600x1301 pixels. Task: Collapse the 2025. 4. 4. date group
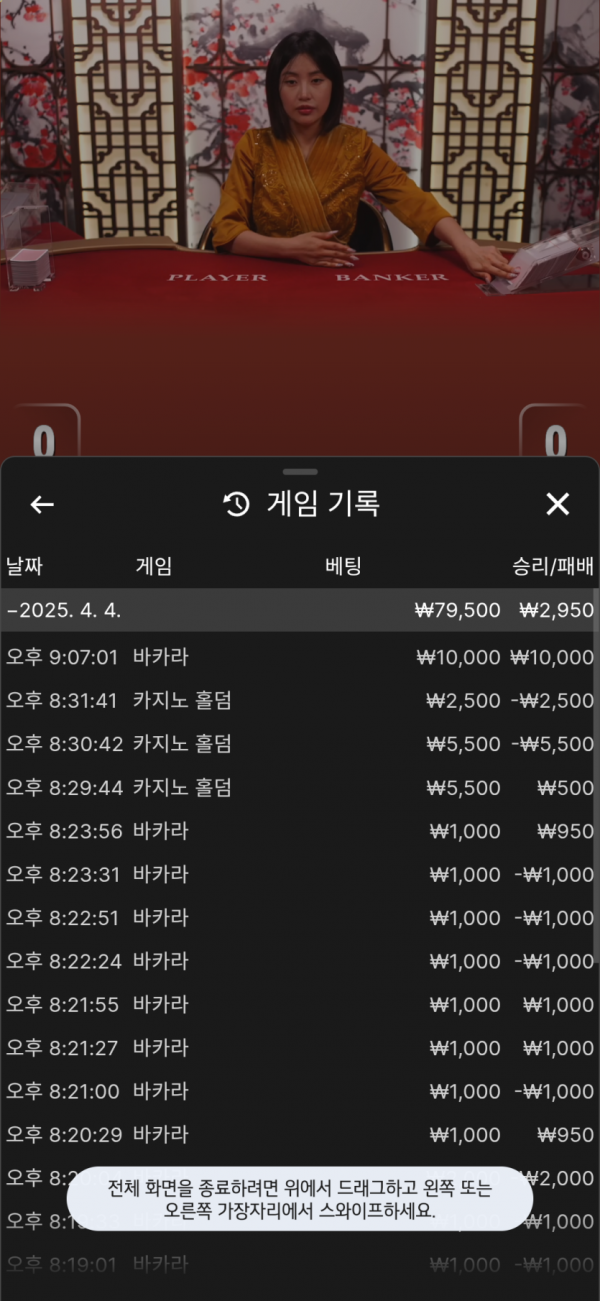tap(65, 610)
